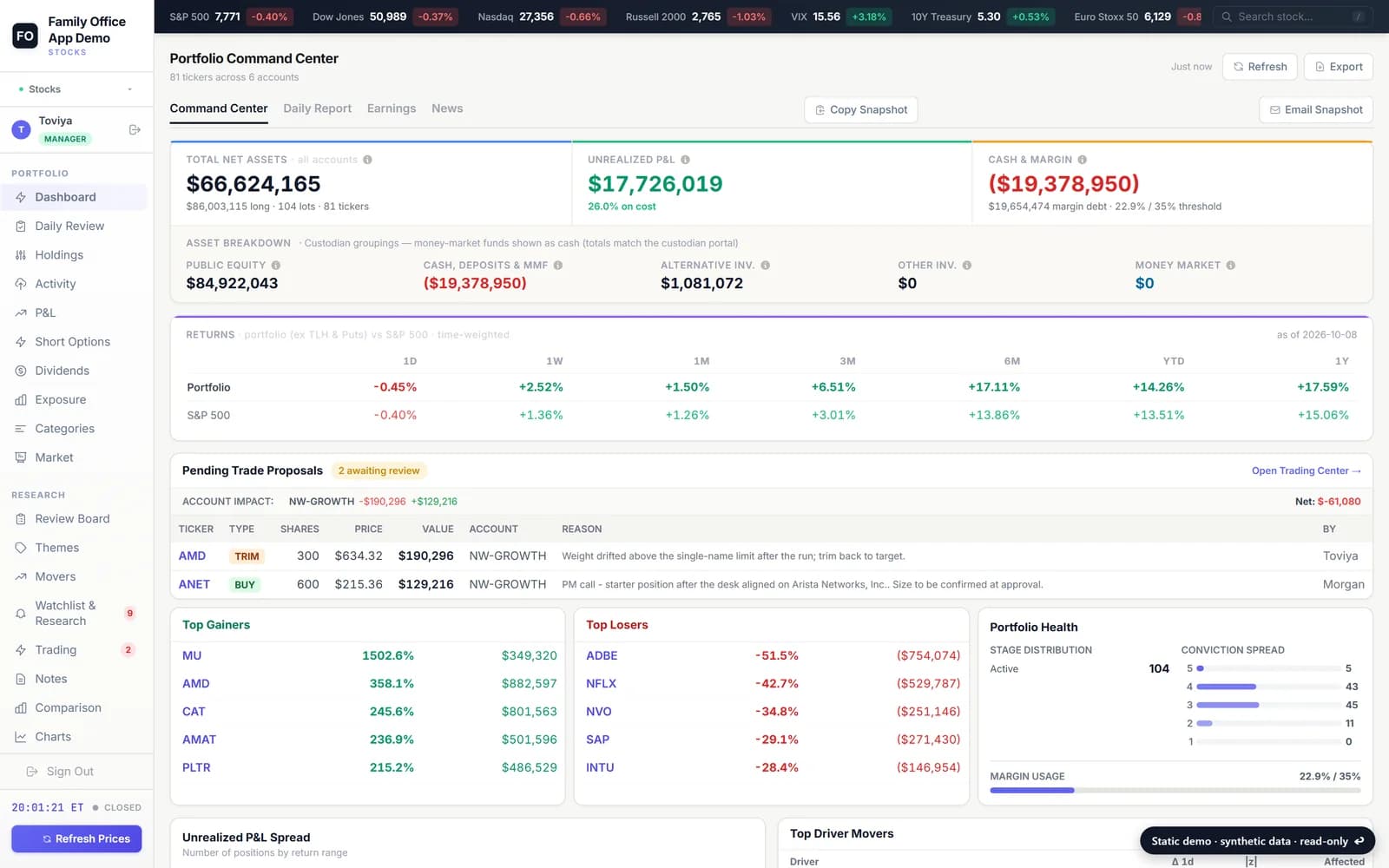Viewport: 1389px width, 868px height.
Task: Click the MU ticker in Top Gainers
Action: [x=192, y=656]
